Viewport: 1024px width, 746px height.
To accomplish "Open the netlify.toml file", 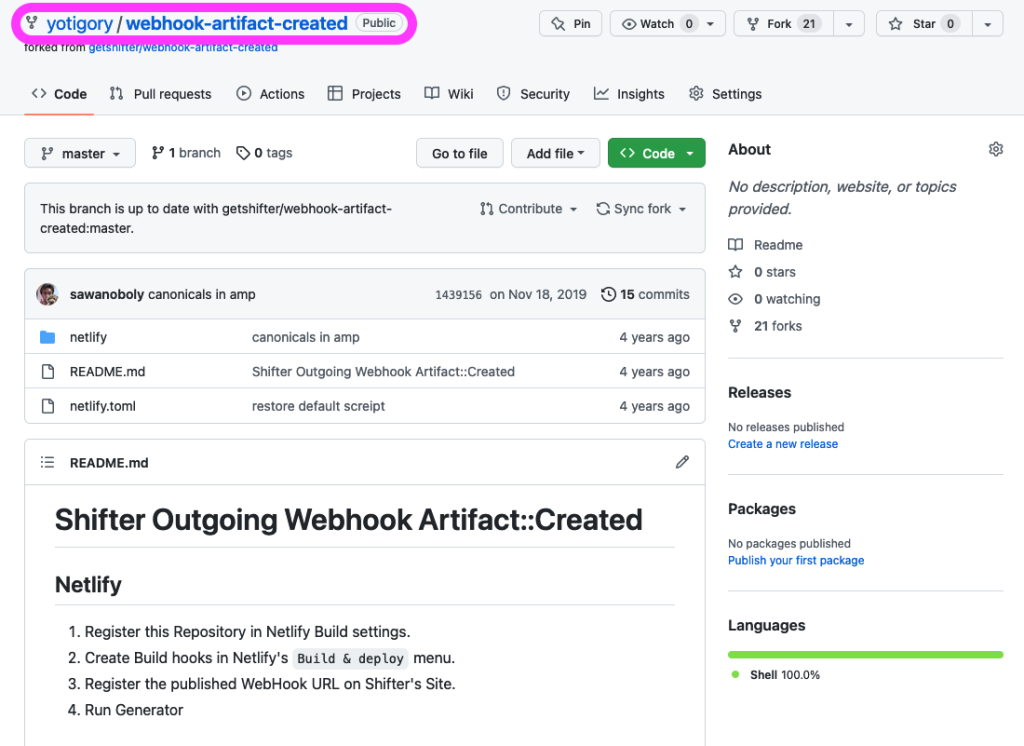I will point(103,406).
